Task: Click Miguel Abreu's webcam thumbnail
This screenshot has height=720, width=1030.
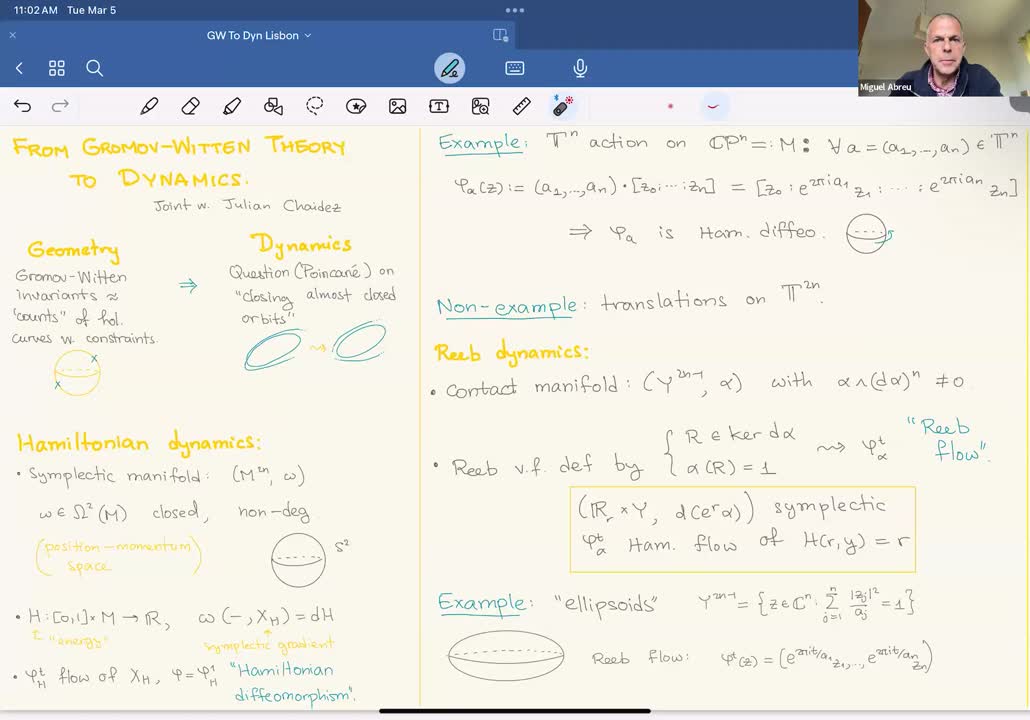Action: click(x=943, y=50)
